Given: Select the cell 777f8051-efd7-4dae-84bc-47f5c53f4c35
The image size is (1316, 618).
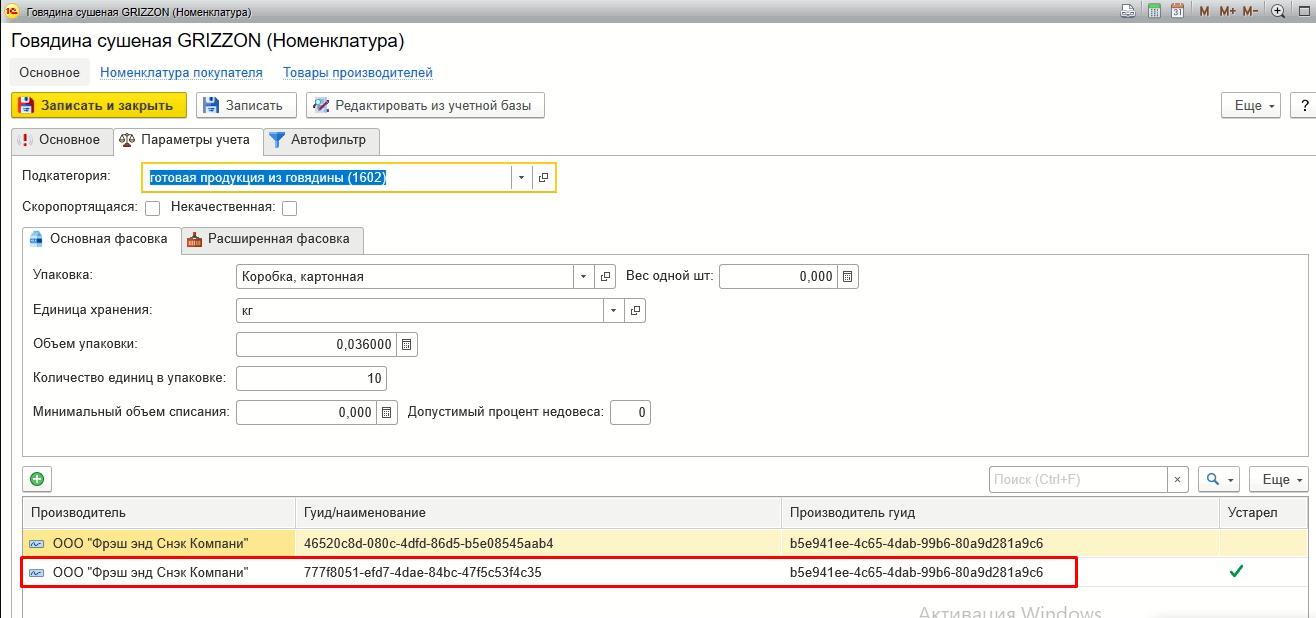Looking at the screenshot, I should [x=538, y=573].
